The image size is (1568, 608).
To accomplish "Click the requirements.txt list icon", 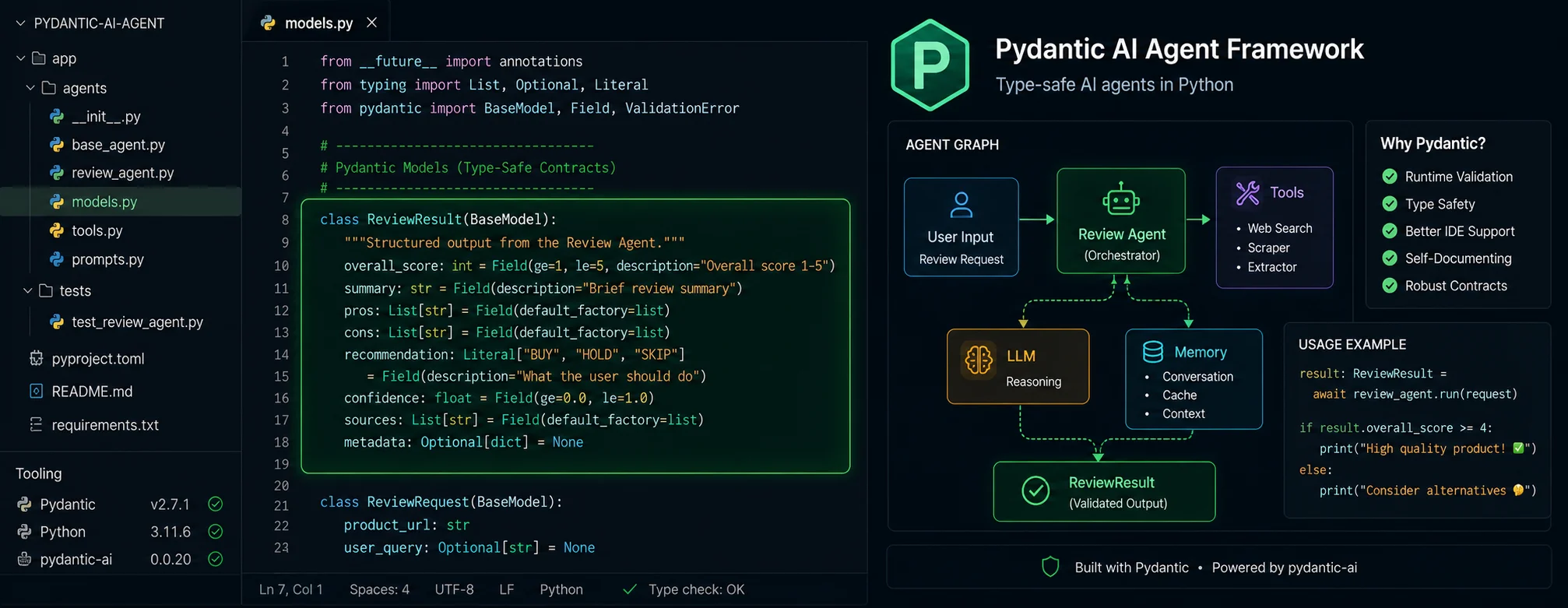I will tap(36, 424).
